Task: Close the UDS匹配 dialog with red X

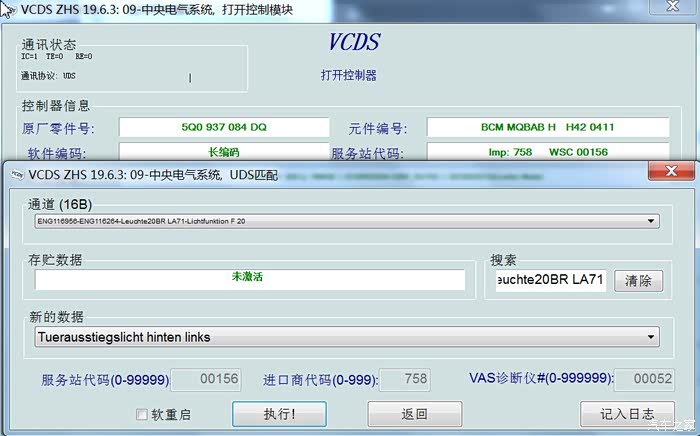Action: coord(671,171)
